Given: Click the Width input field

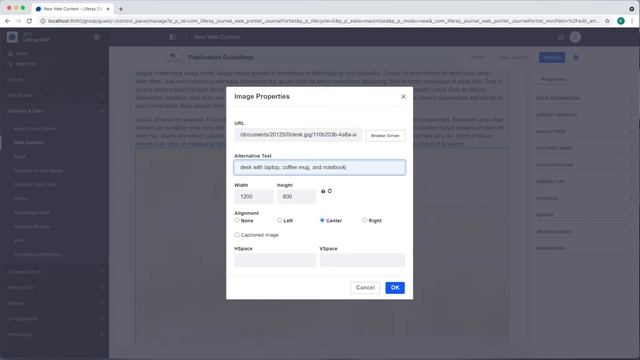Looking at the screenshot, I should [x=253, y=197].
